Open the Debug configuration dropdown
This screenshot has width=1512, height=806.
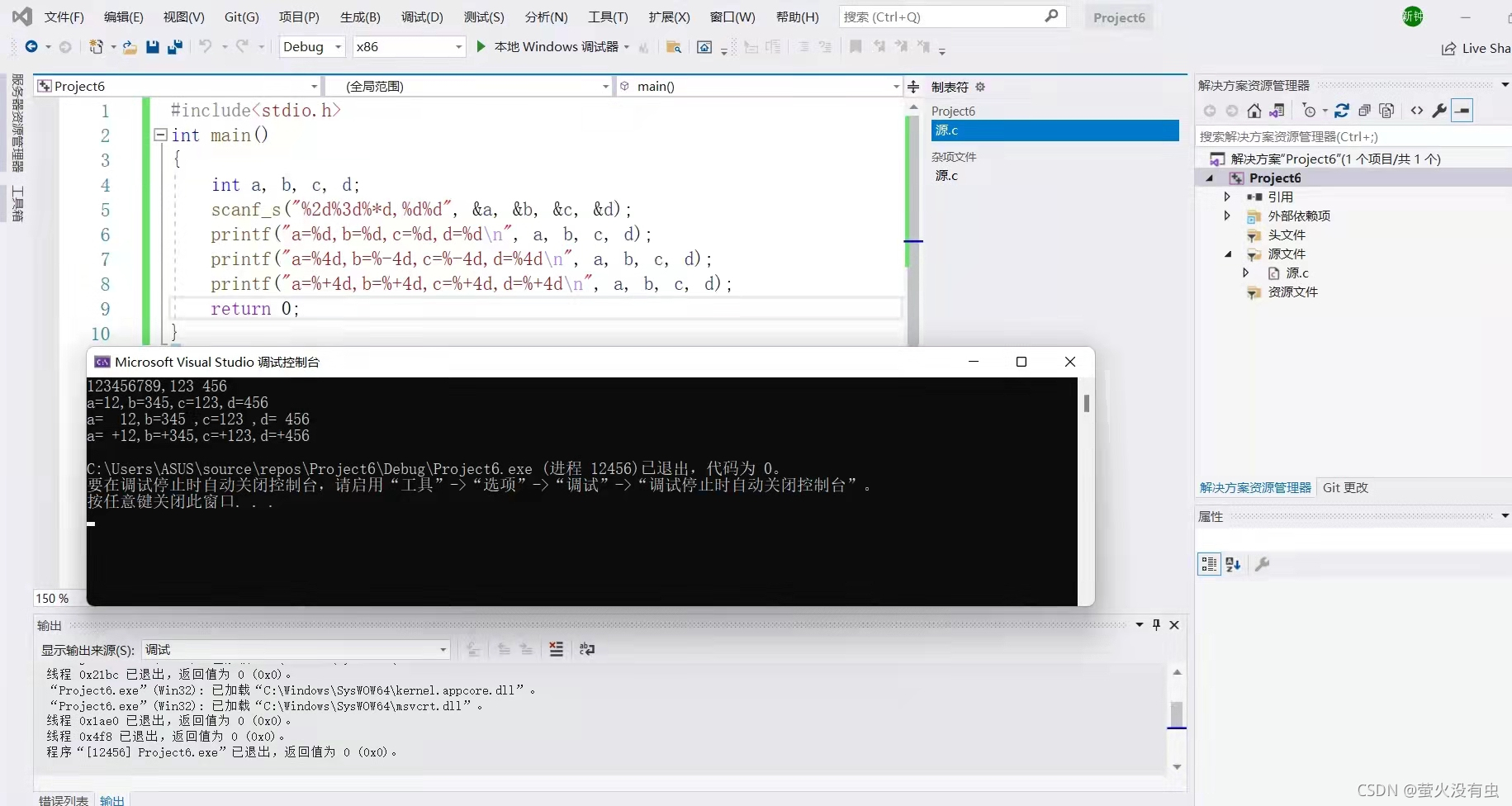[312, 47]
